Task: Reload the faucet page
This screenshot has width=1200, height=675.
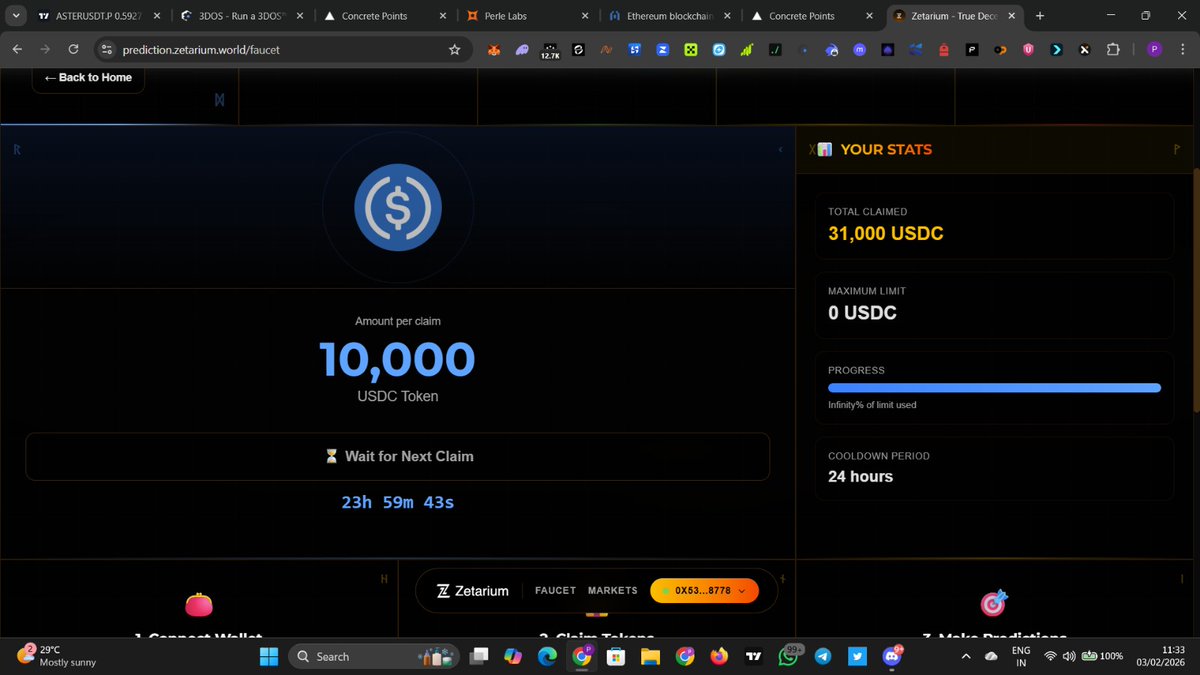Action: (73, 50)
